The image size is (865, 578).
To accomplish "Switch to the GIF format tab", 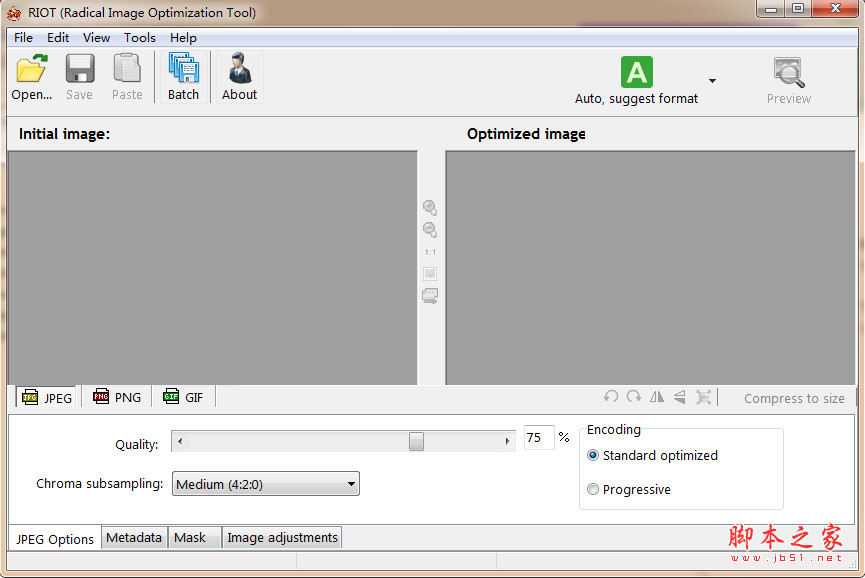I will pyautogui.click(x=183, y=397).
